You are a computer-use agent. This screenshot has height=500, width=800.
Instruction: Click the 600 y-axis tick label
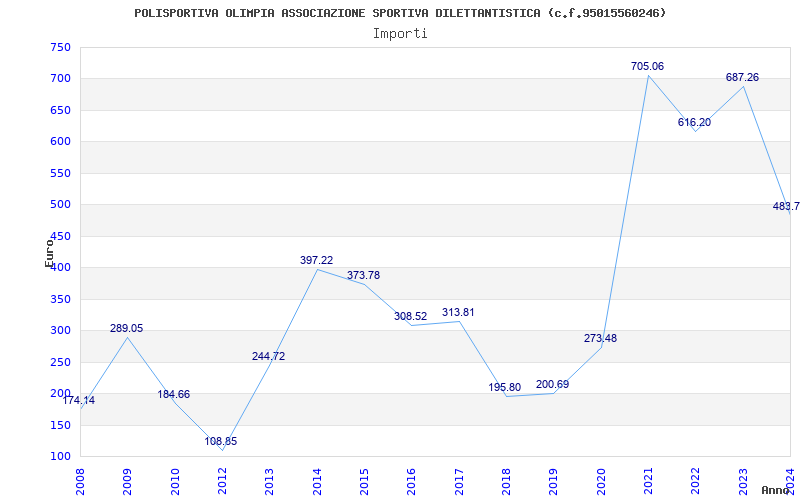point(60,142)
